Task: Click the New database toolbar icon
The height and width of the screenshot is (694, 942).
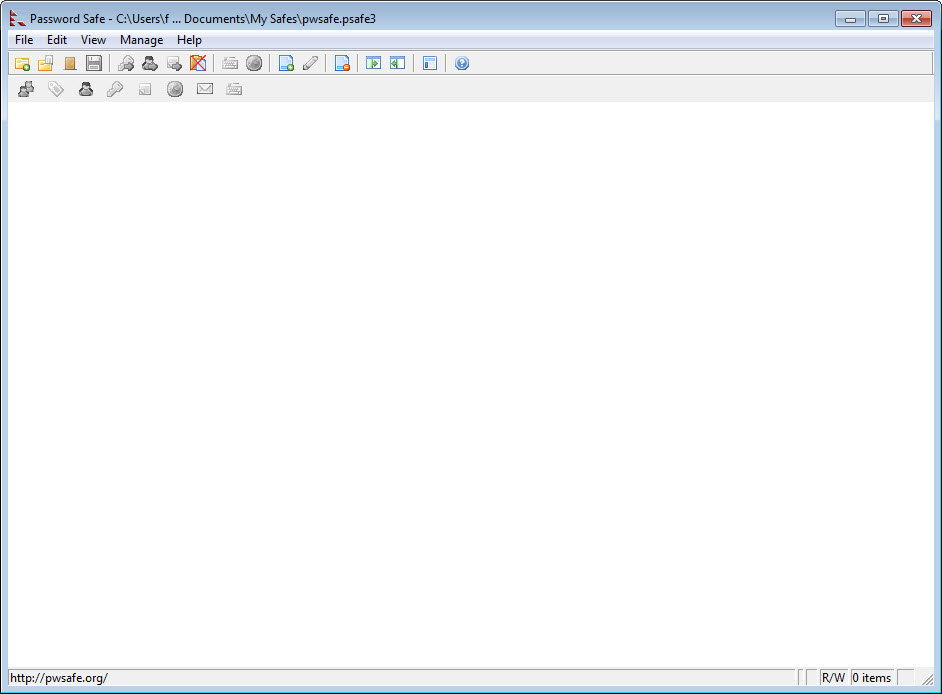Action: [22, 63]
